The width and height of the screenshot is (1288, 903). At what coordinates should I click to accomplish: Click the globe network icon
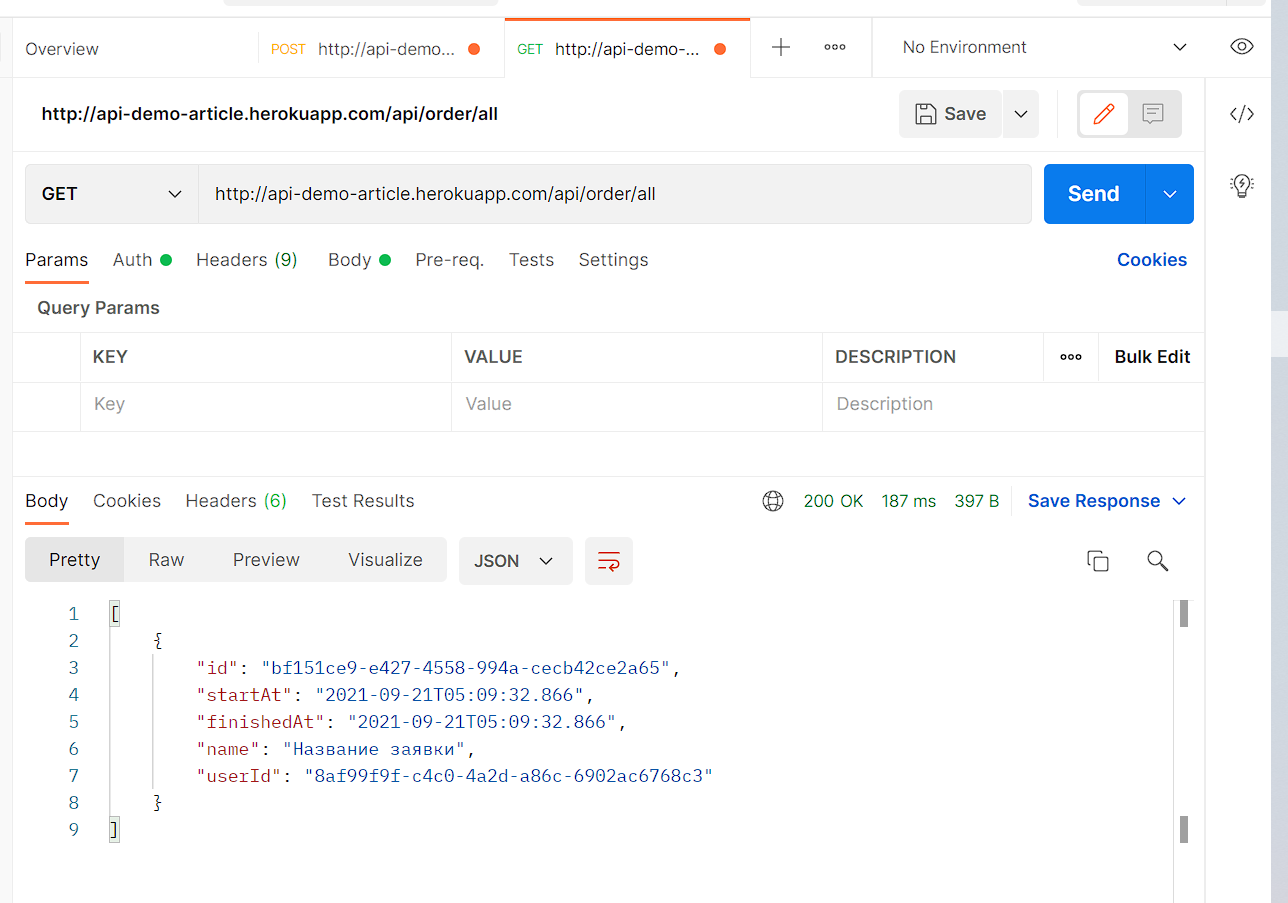[773, 501]
